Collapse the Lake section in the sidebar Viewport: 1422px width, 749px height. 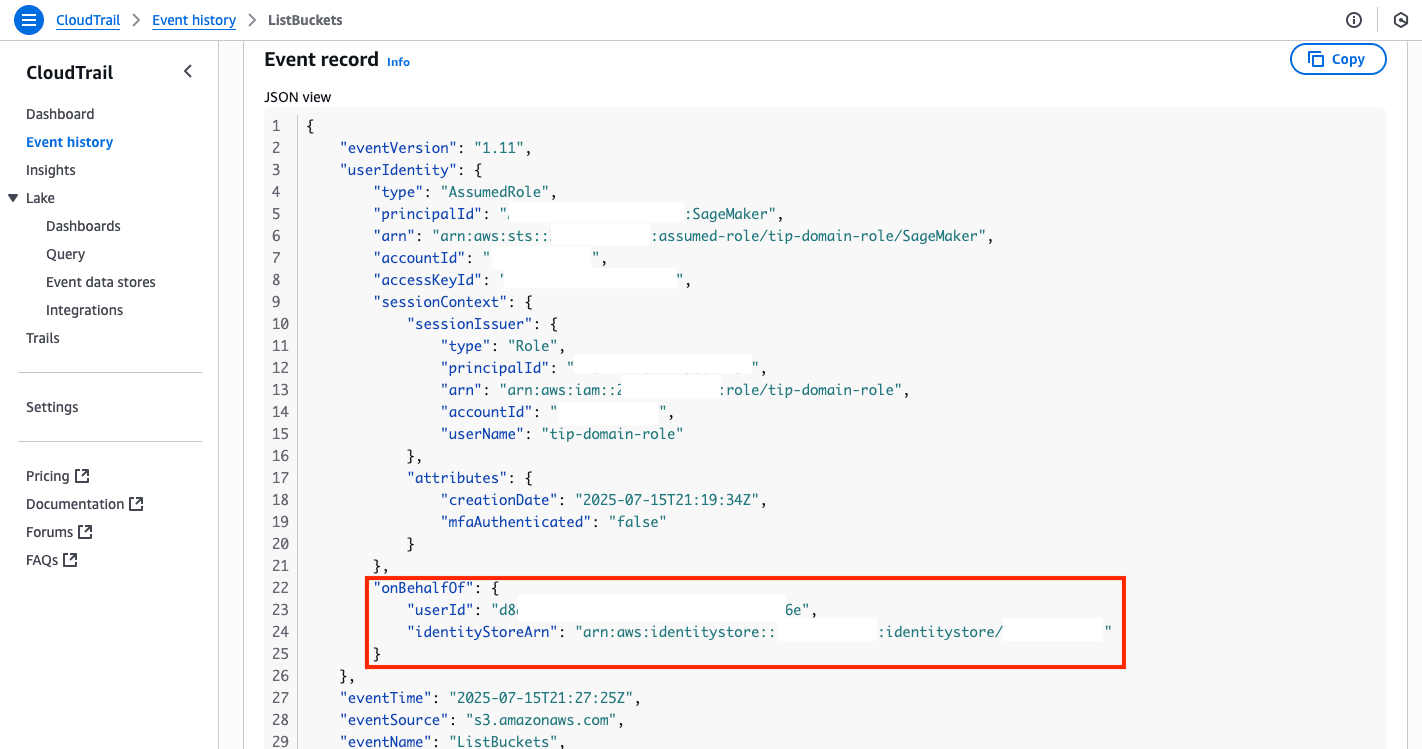click(x=14, y=197)
